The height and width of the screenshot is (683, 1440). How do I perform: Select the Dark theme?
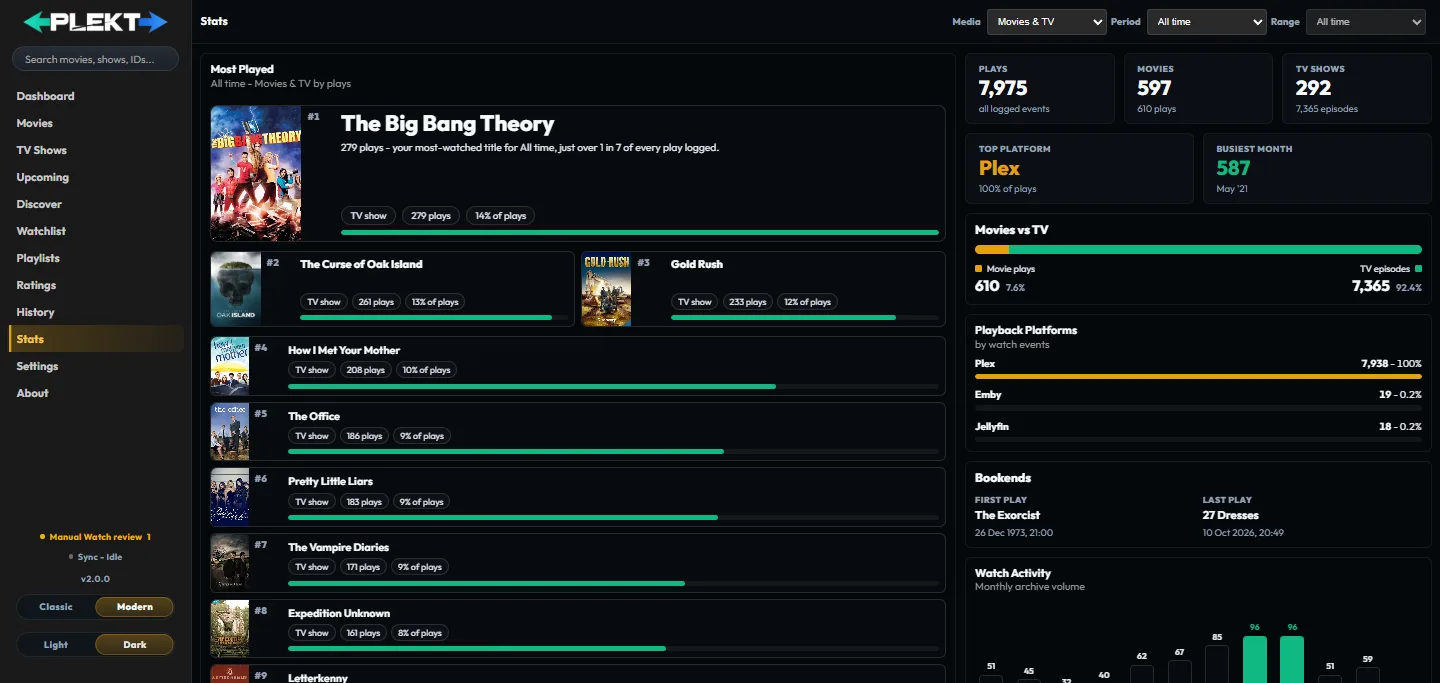[134, 645]
